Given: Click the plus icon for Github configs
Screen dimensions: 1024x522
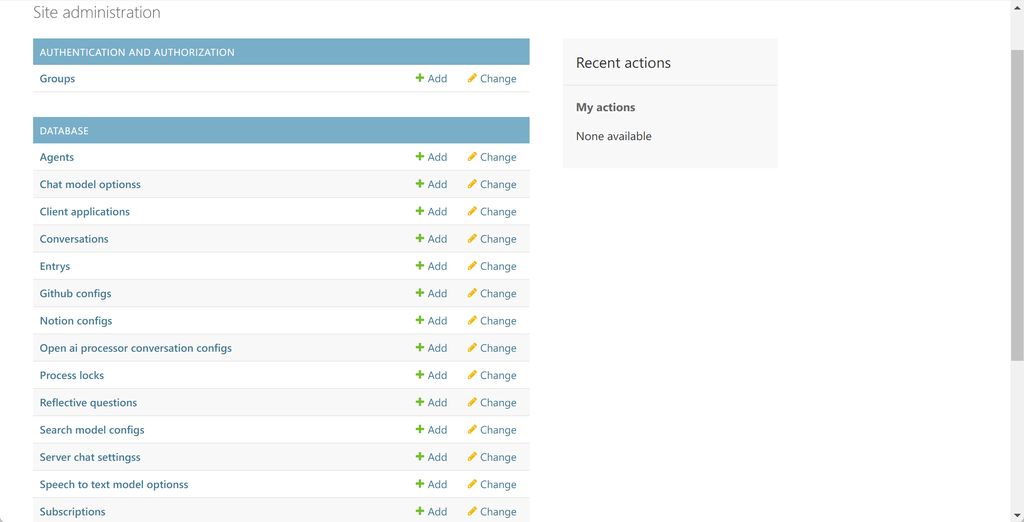Looking at the screenshot, I should point(420,294).
